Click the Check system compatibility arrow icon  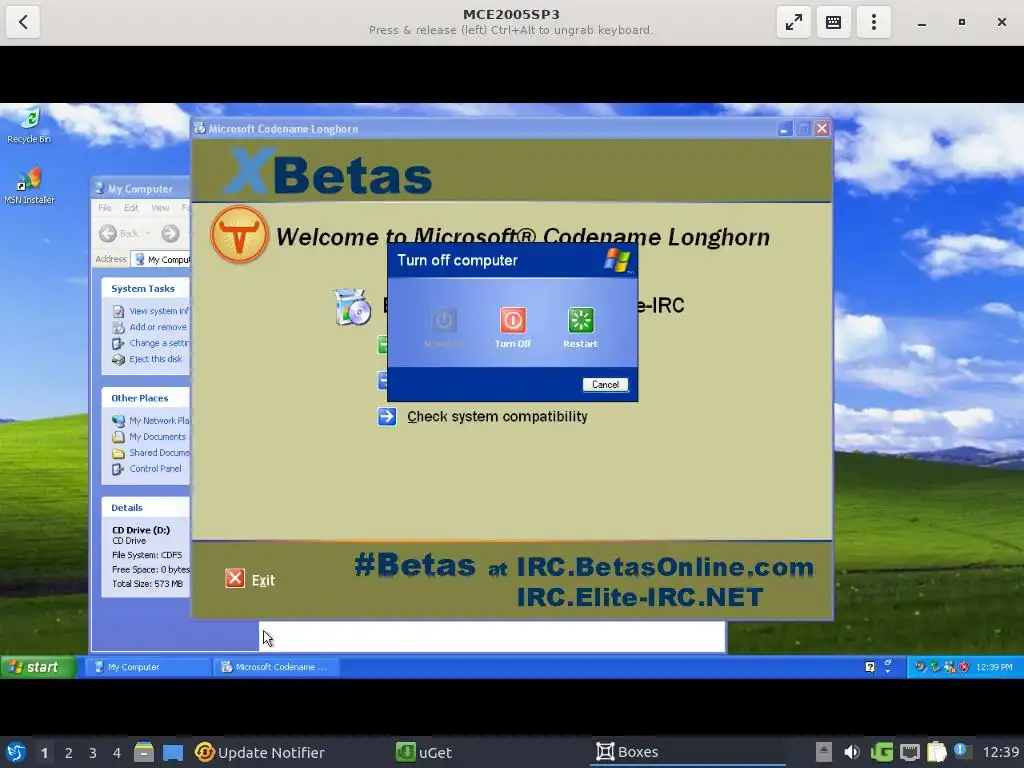click(387, 416)
